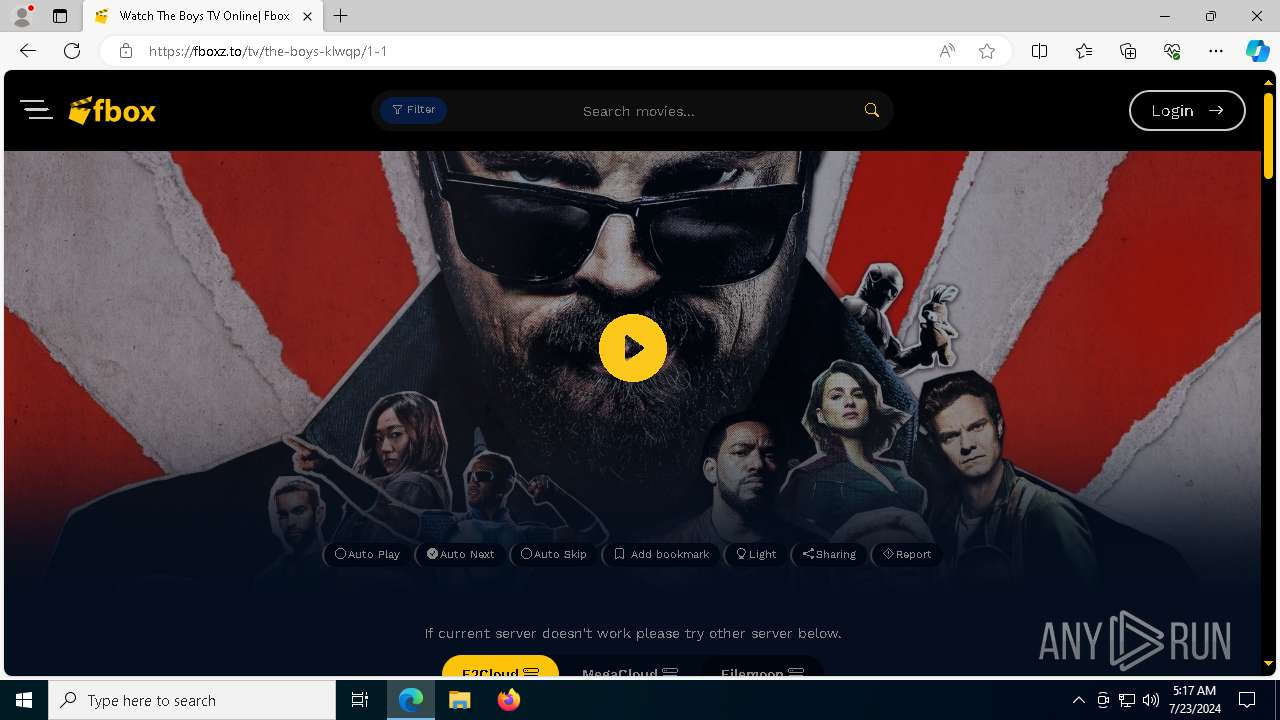Go to the fbox logo home link
Image resolution: width=1280 pixels, height=720 pixels.
[112, 110]
